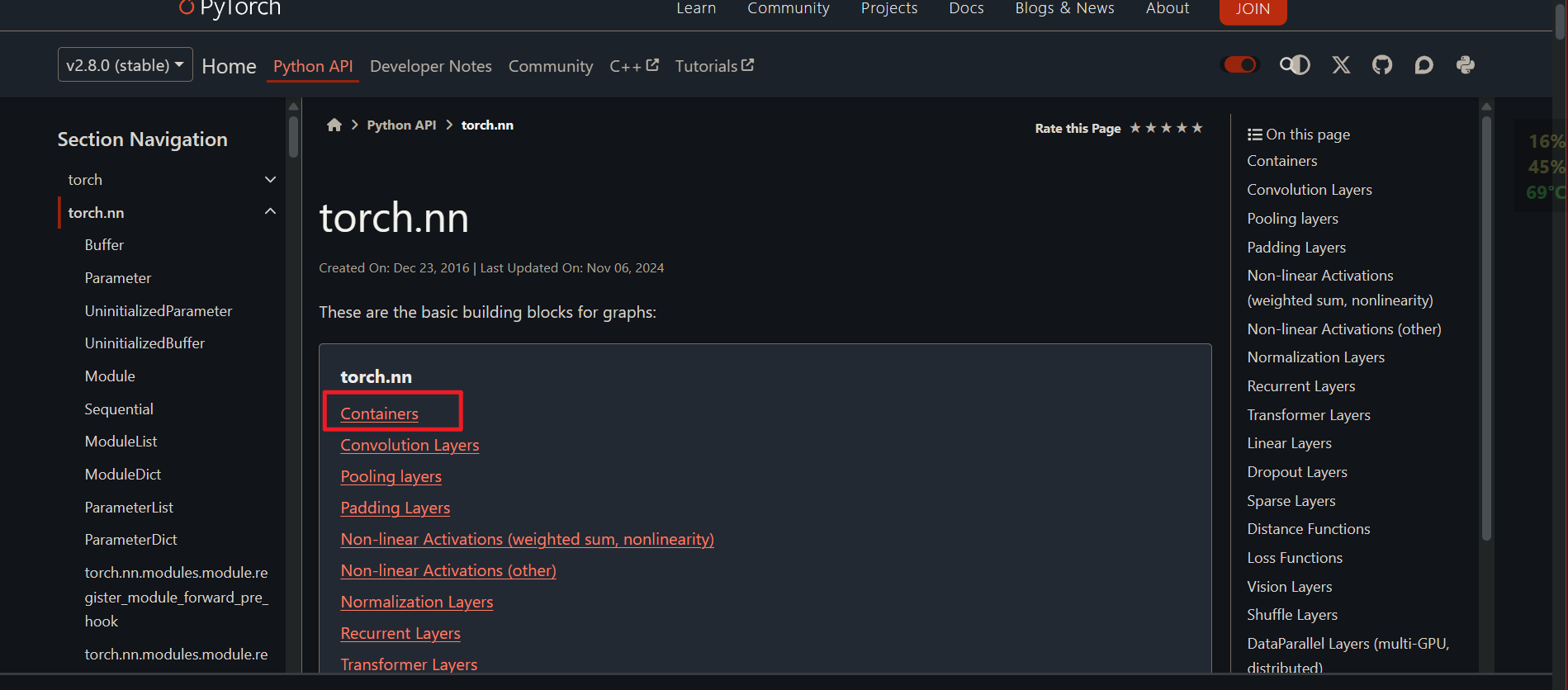Viewport: 1568px width, 690px height.
Task: Open the Projects menu
Action: tap(889, 8)
